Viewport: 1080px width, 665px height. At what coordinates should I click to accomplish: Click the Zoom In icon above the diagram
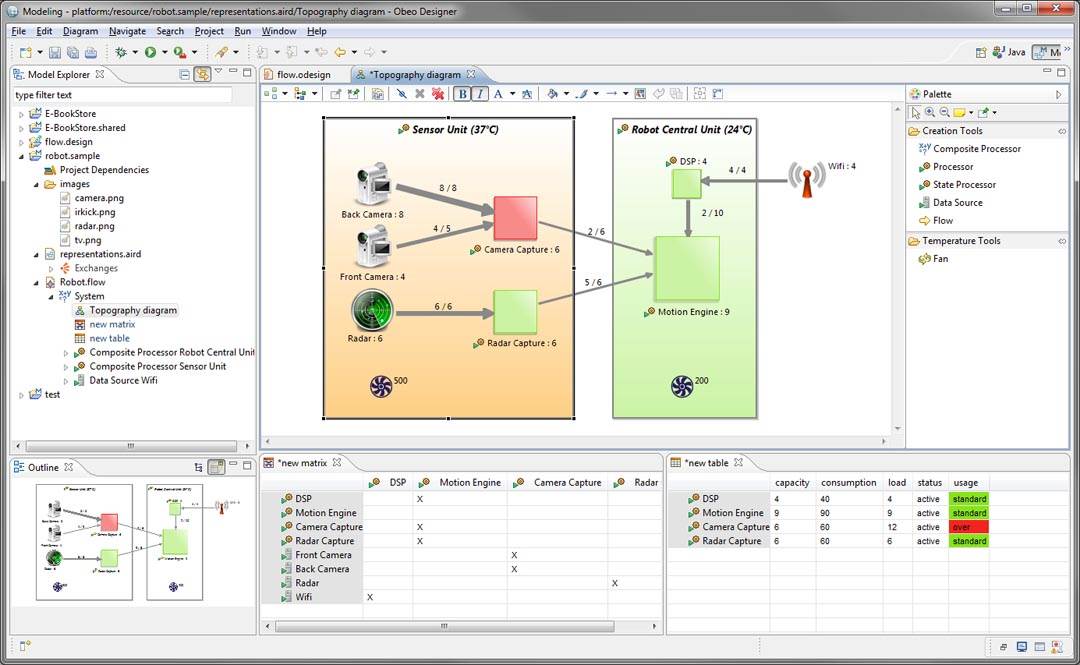[x=929, y=112]
